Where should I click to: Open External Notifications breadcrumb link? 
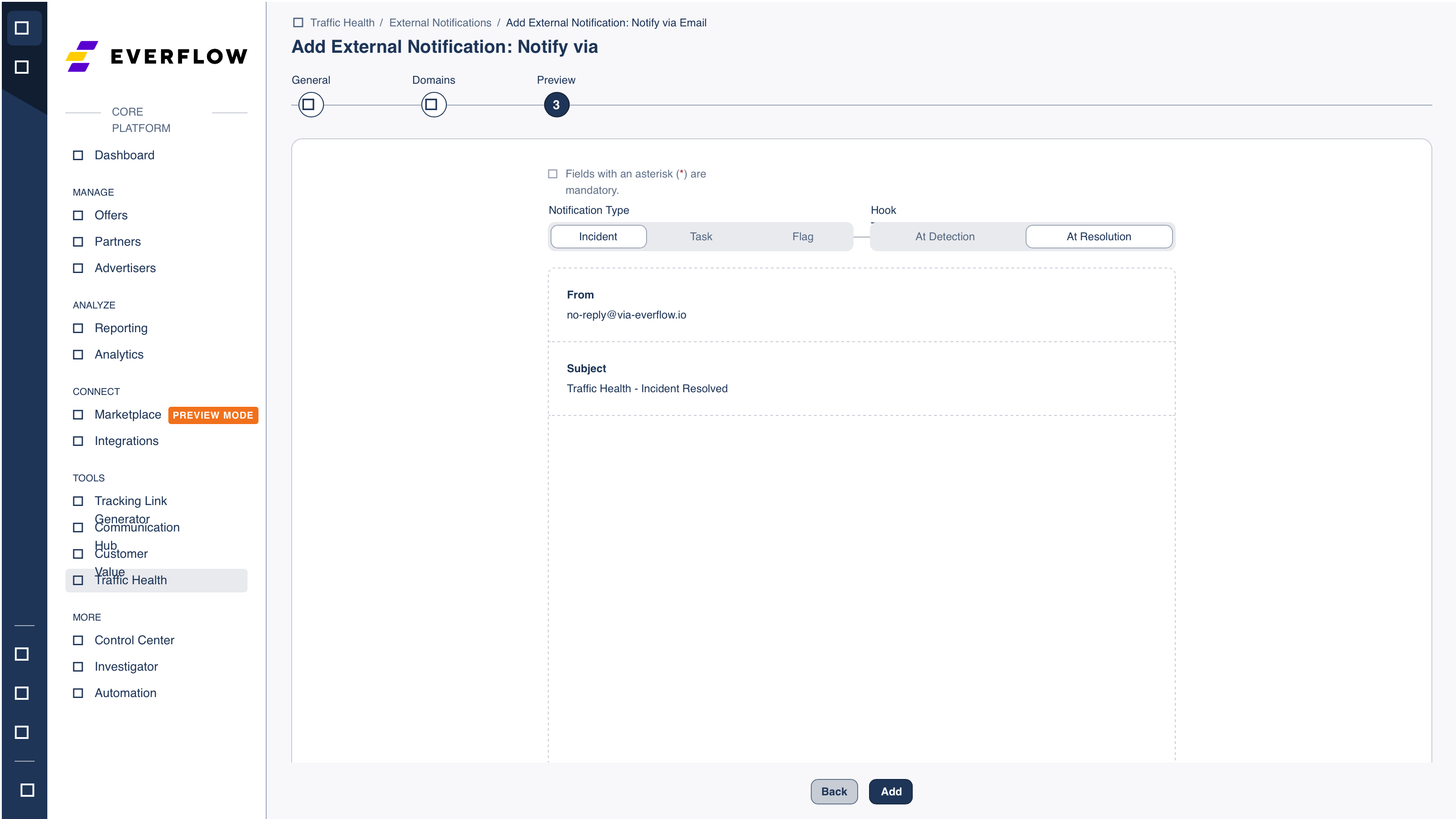point(440,23)
